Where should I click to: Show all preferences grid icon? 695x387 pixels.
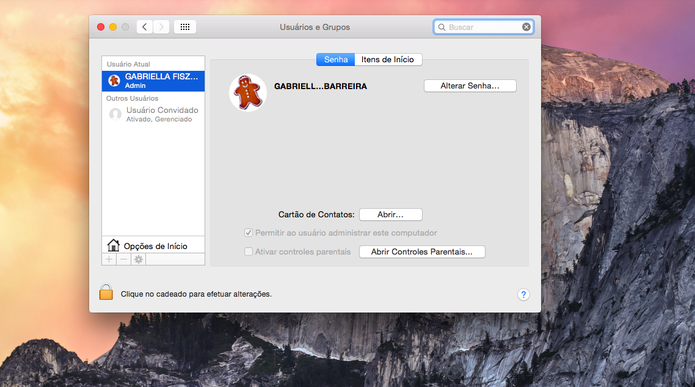pyautogui.click(x=185, y=27)
